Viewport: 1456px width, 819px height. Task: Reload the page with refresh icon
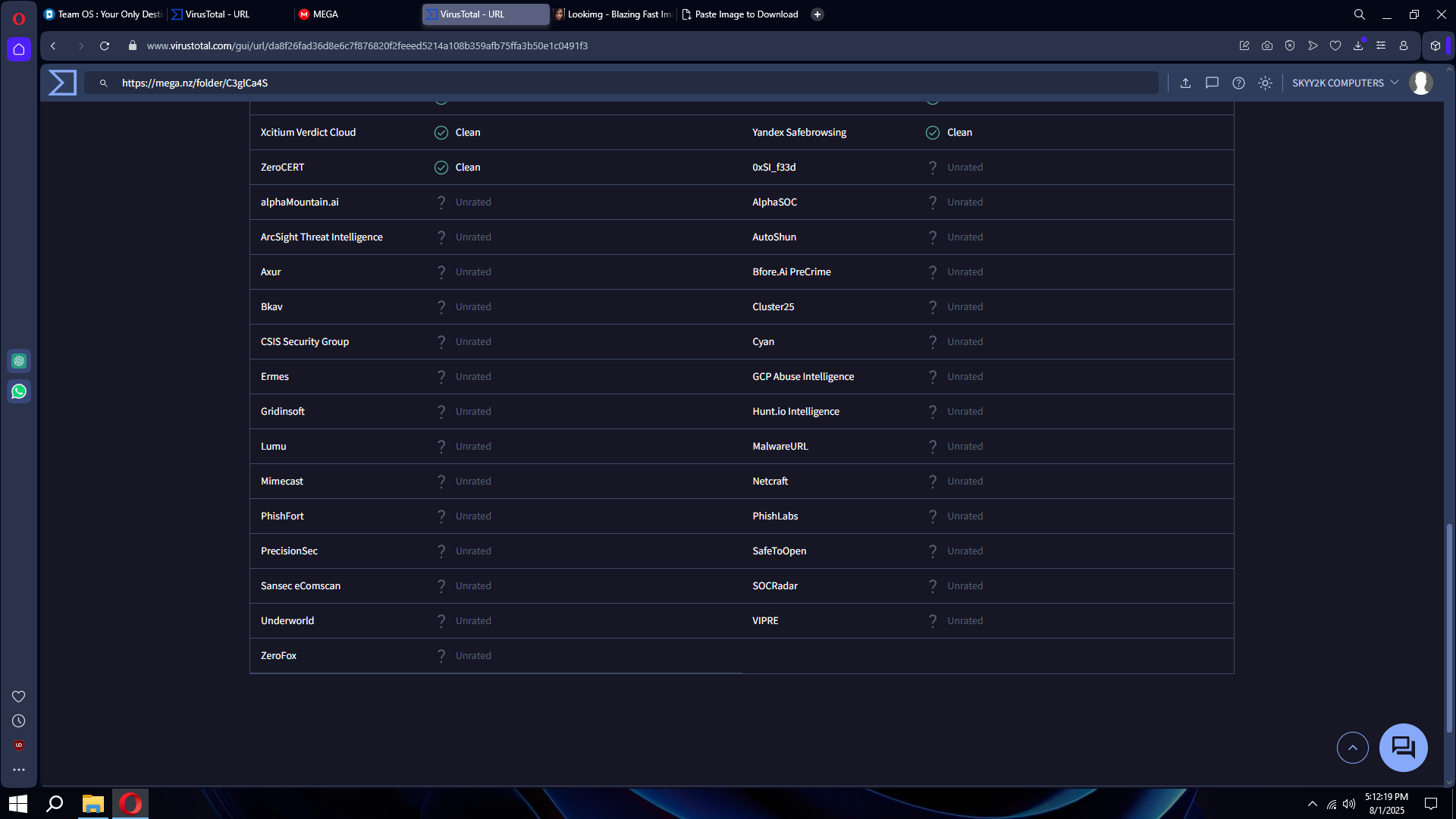pyautogui.click(x=105, y=45)
